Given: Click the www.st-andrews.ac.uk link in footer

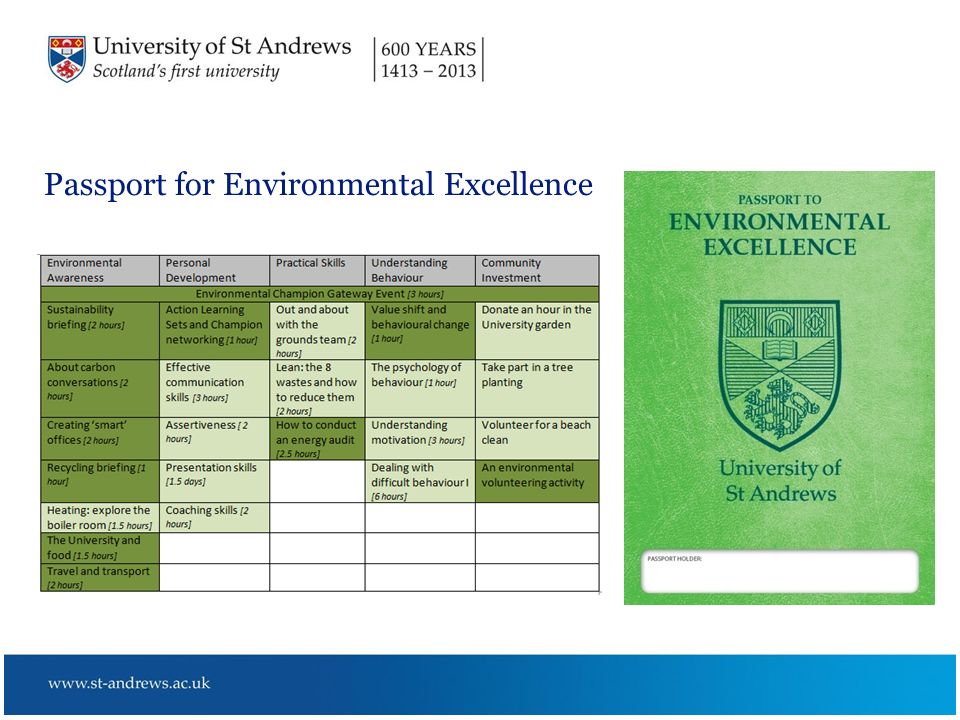Looking at the screenshot, I should [x=129, y=683].
